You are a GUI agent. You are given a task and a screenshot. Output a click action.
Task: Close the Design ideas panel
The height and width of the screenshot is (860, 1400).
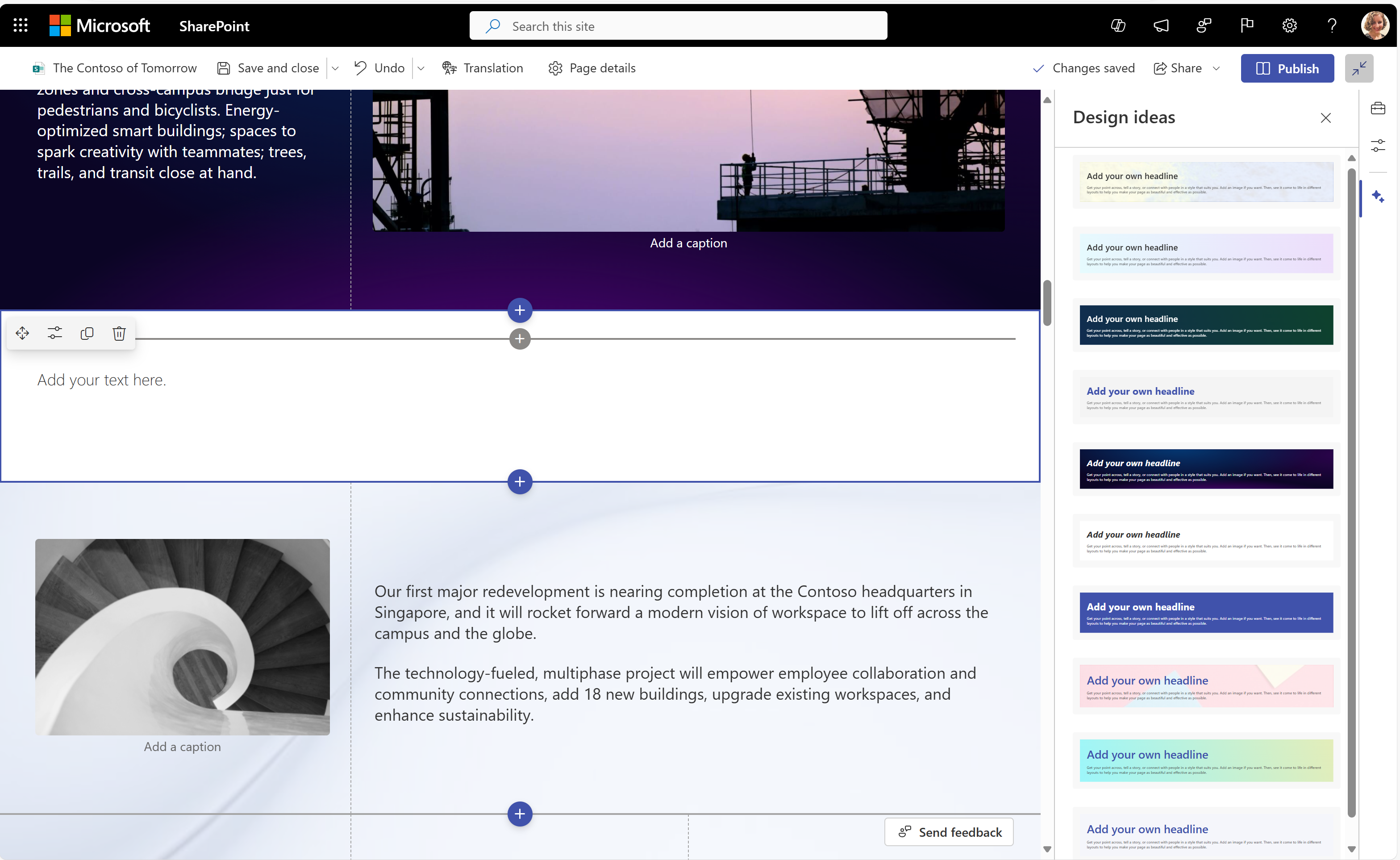pos(1326,118)
